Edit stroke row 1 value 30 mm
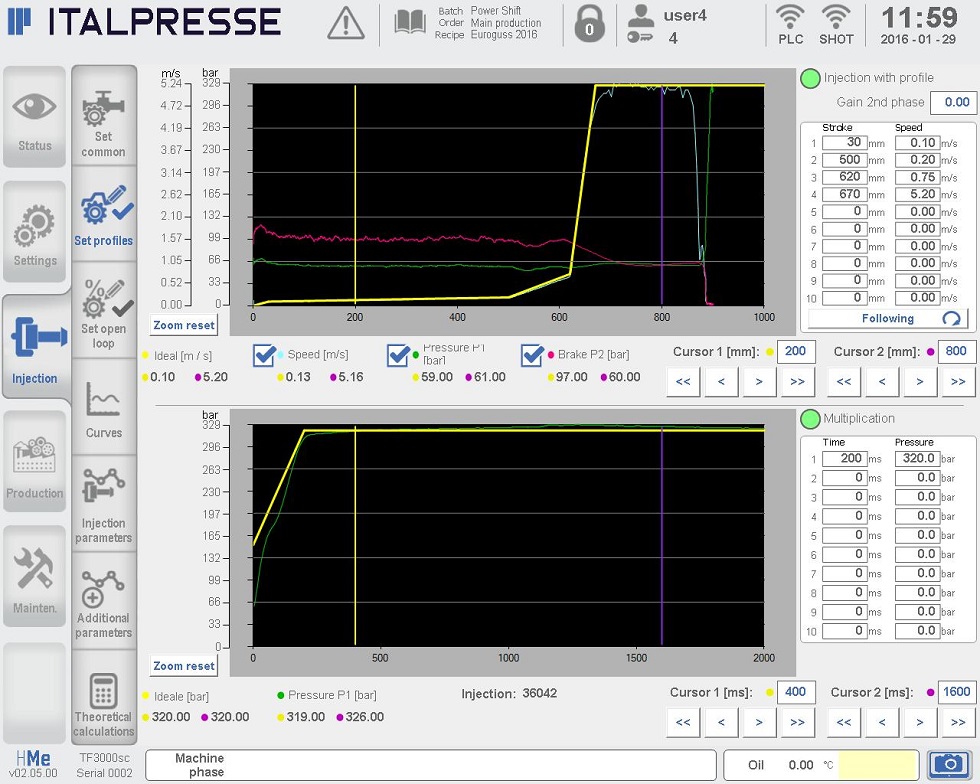Viewport: 980px width, 784px height. coord(844,143)
